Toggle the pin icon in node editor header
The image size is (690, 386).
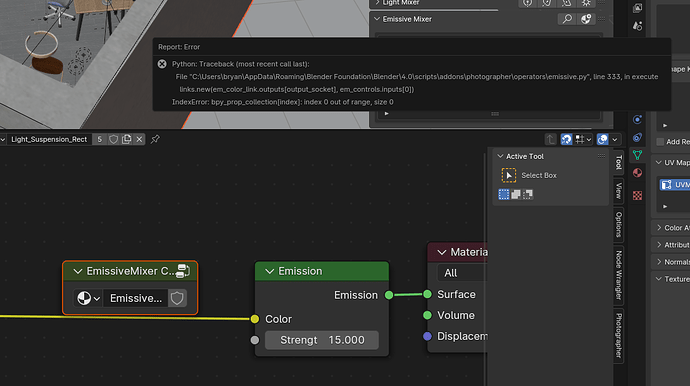coord(155,140)
